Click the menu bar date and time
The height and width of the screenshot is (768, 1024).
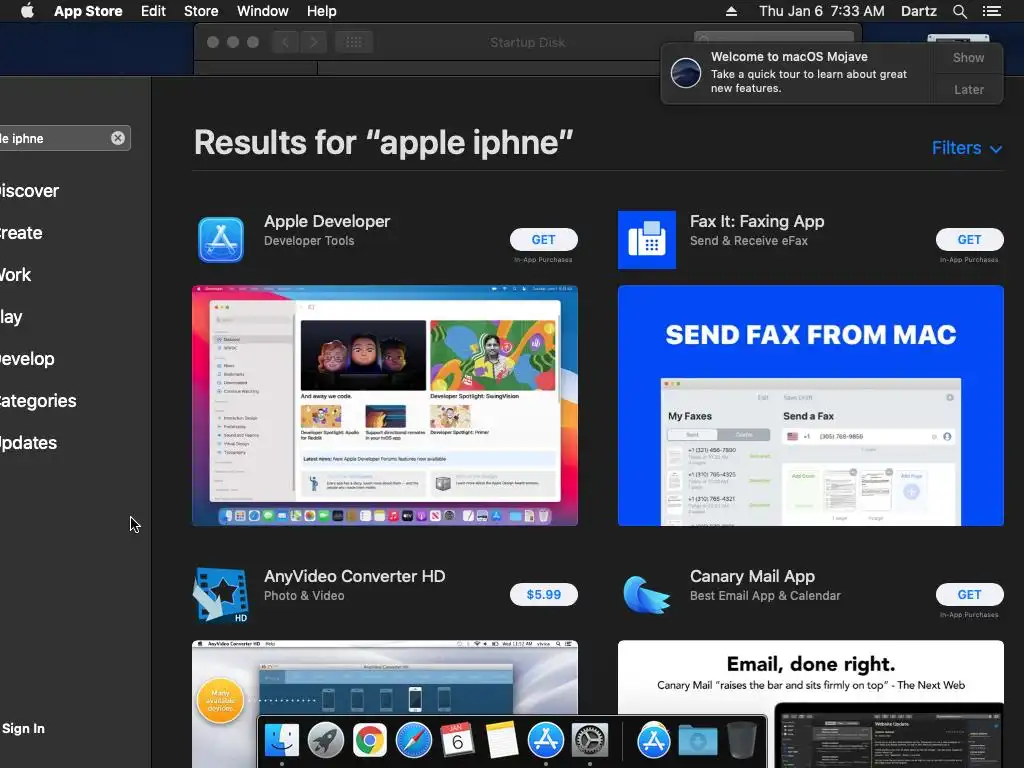pos(822,11)
